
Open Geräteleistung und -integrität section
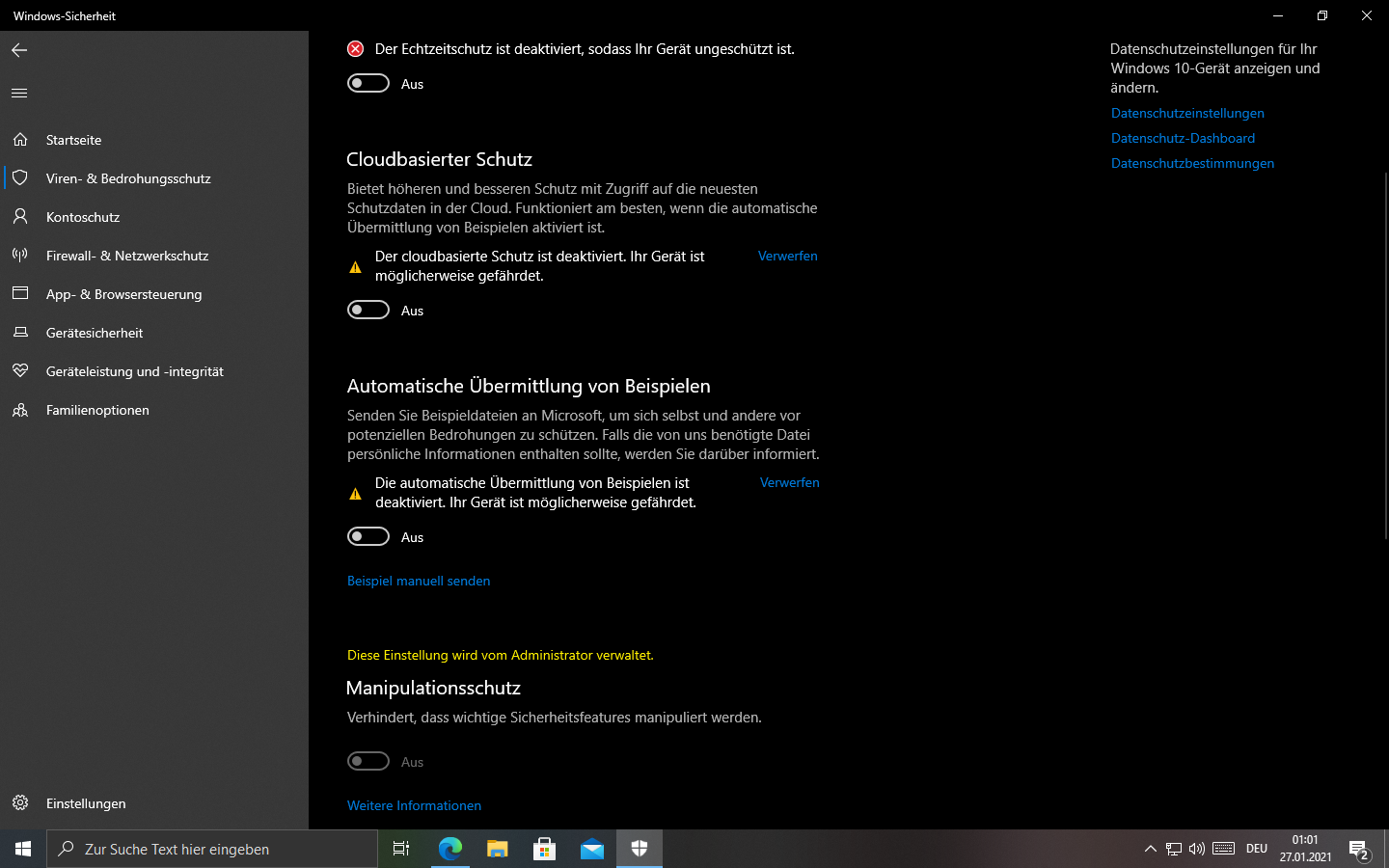[x=154, y=371]
